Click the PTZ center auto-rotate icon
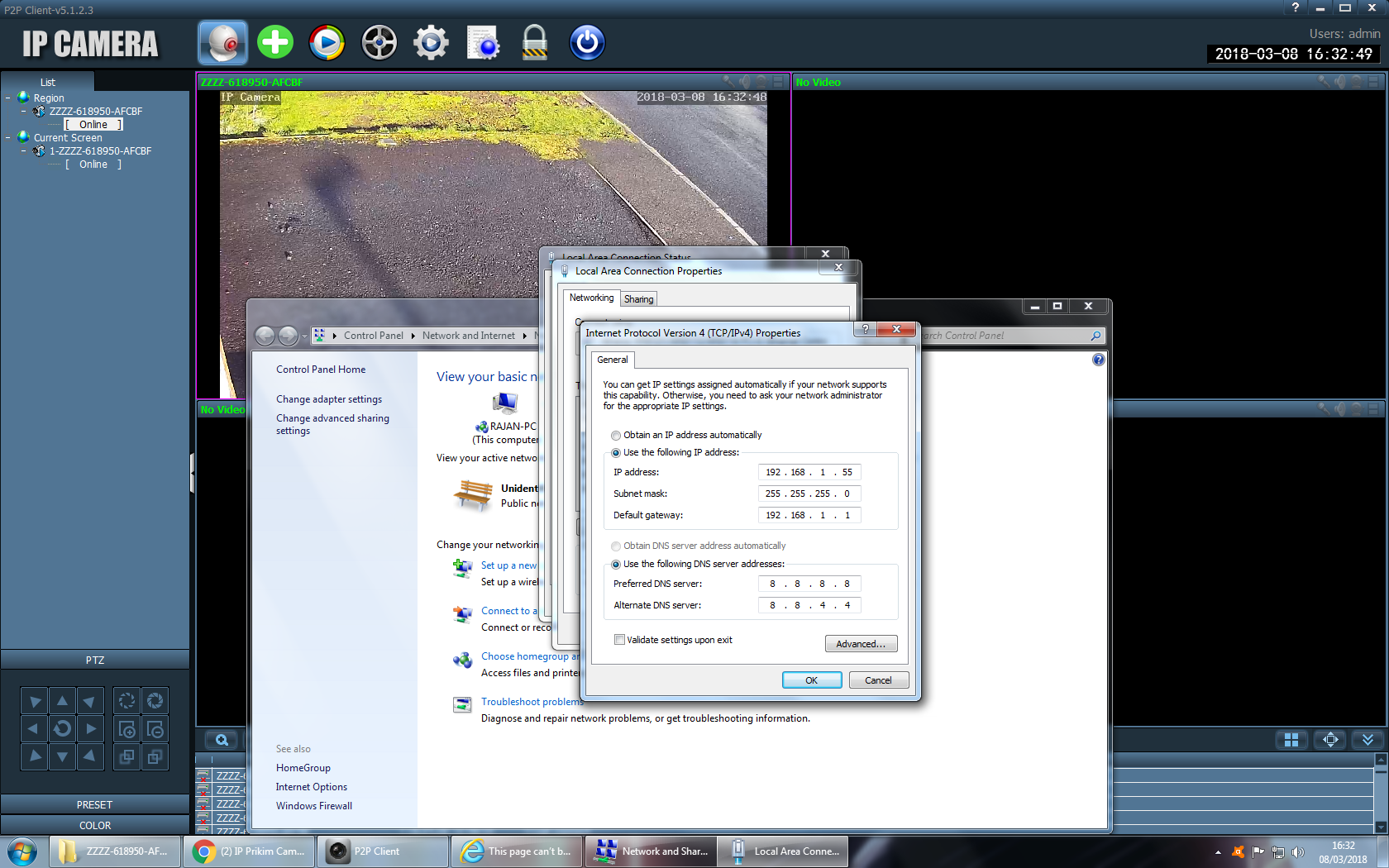Viewport: 1389px width, 868px height. (x=62, y=729)
